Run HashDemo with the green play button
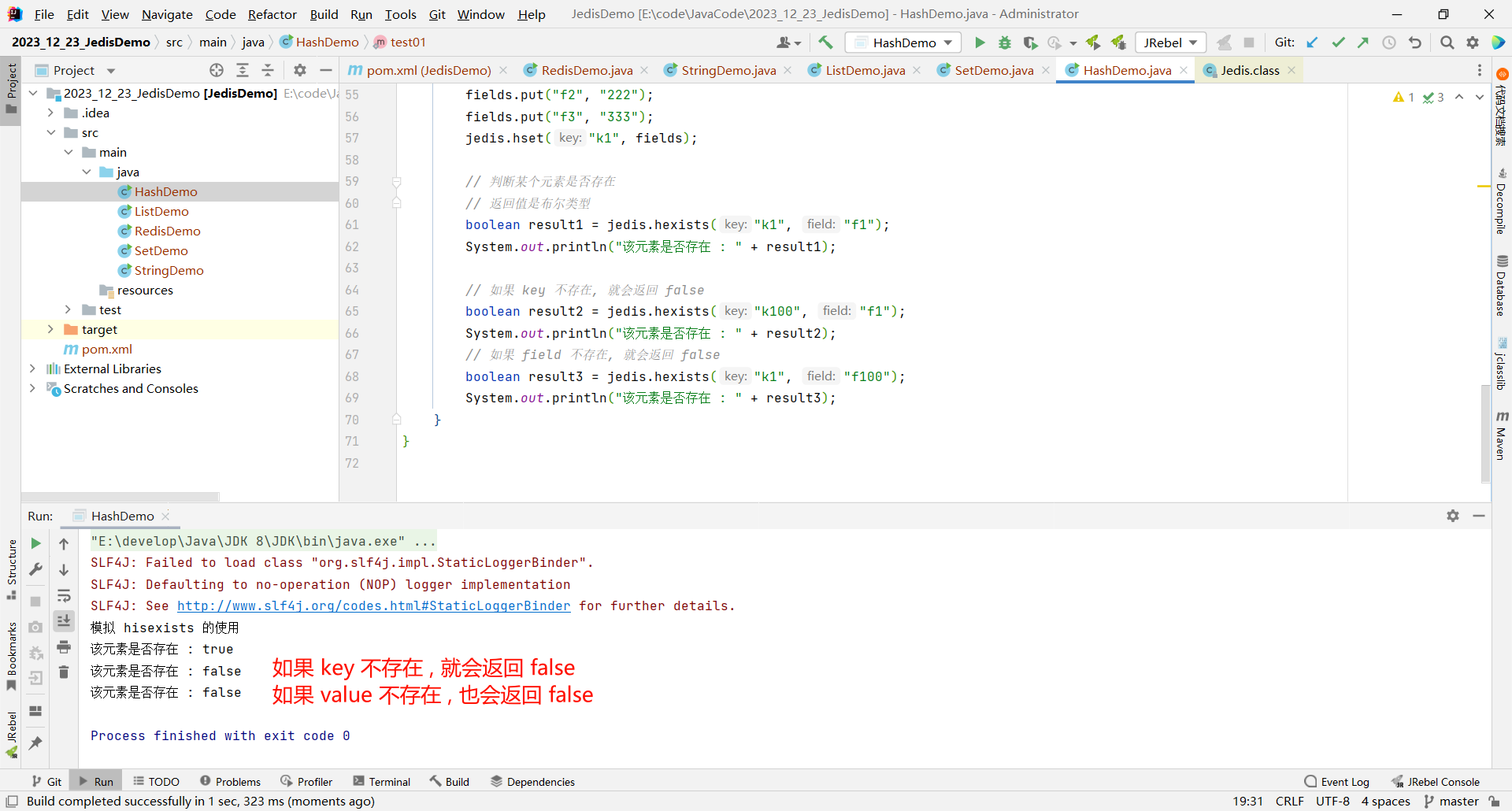1512x811 pixels. pyautogui.click(x=980, y=43)
